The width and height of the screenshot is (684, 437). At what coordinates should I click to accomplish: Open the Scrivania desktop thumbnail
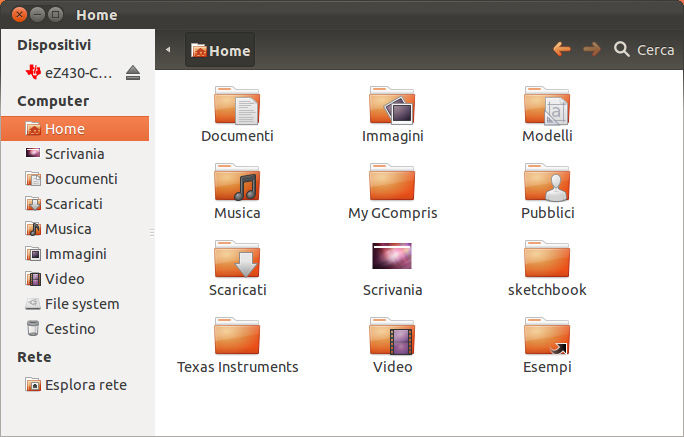392,258
